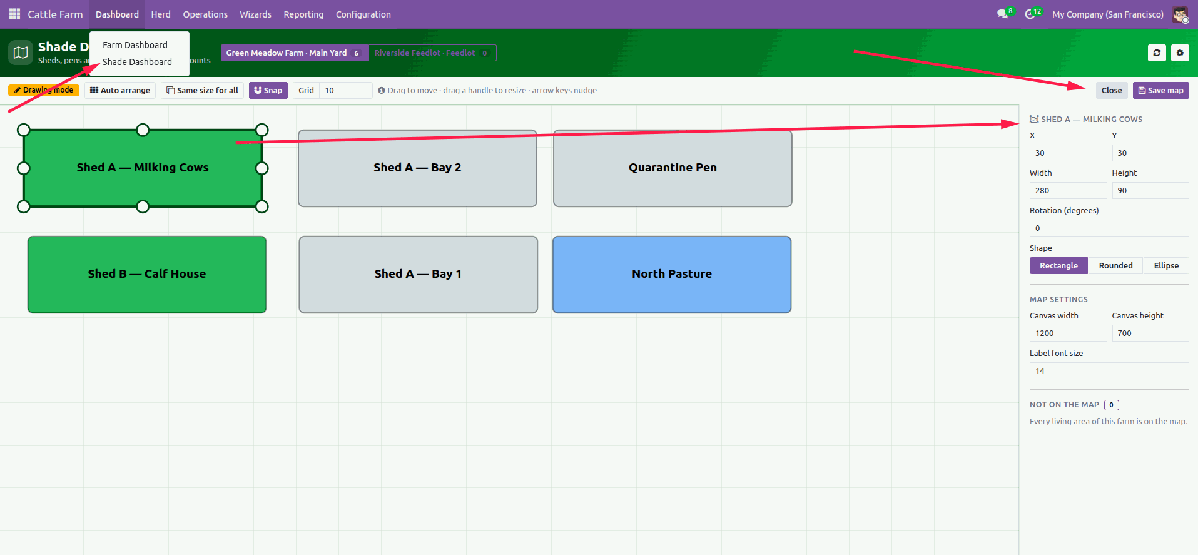Switch to Green Meadow Farm - Main Yard tab
The height and width of the screenshot is (555, 1198).
coord(295,53)
